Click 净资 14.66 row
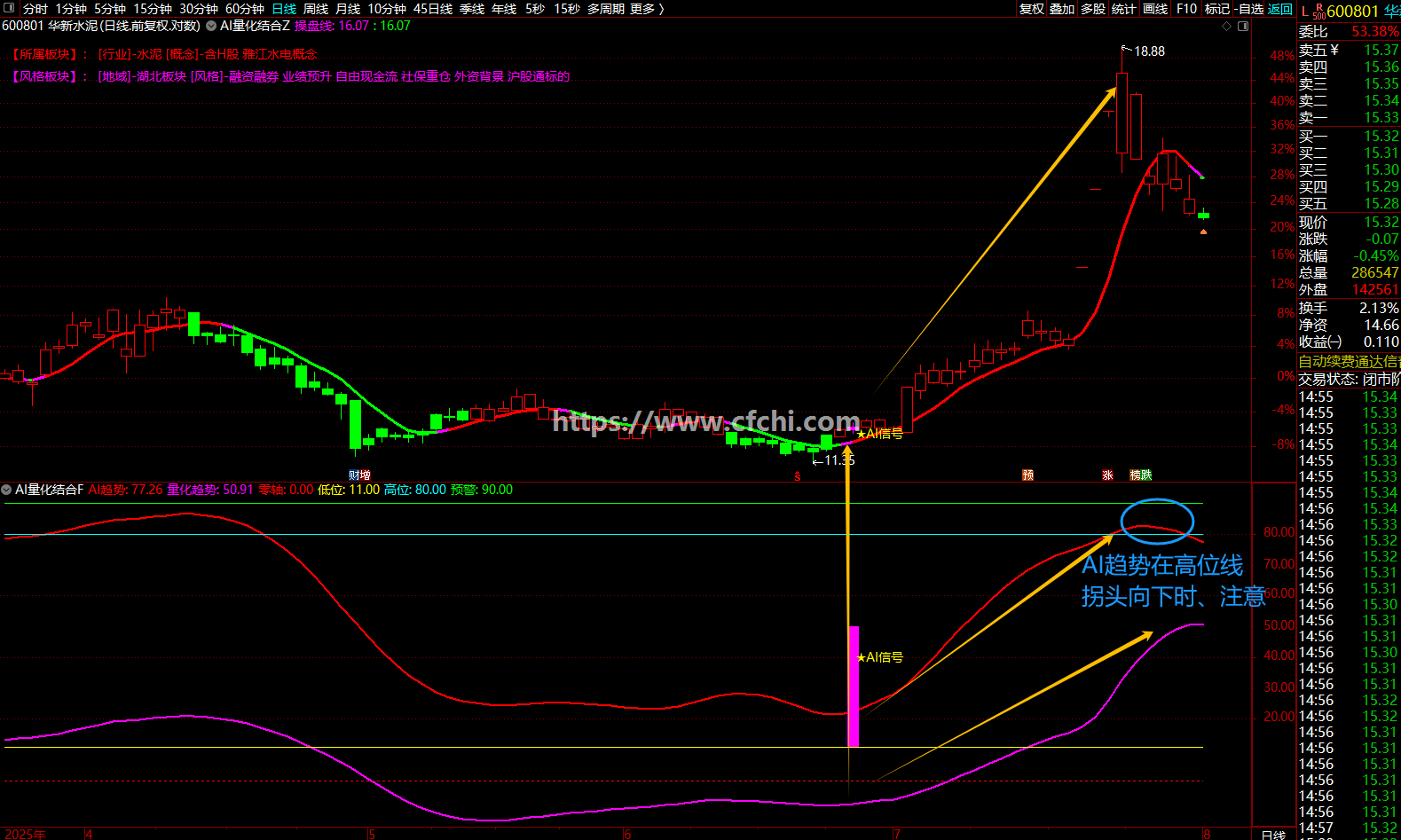The width and height of the screenshot is (1401, 840). click(1349, 326)
